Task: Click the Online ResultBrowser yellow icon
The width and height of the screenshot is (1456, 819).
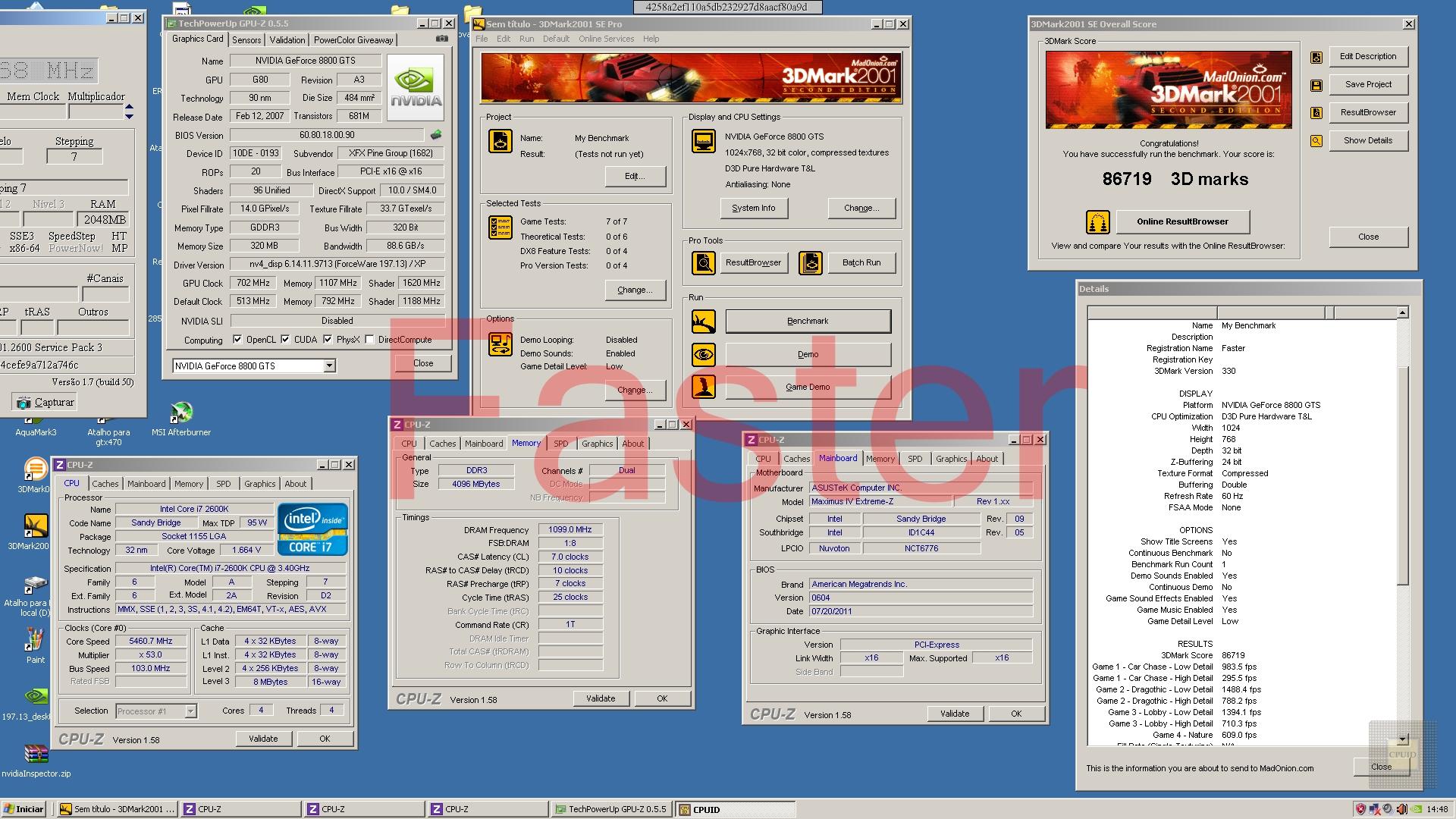Action: coord(1097,222)
